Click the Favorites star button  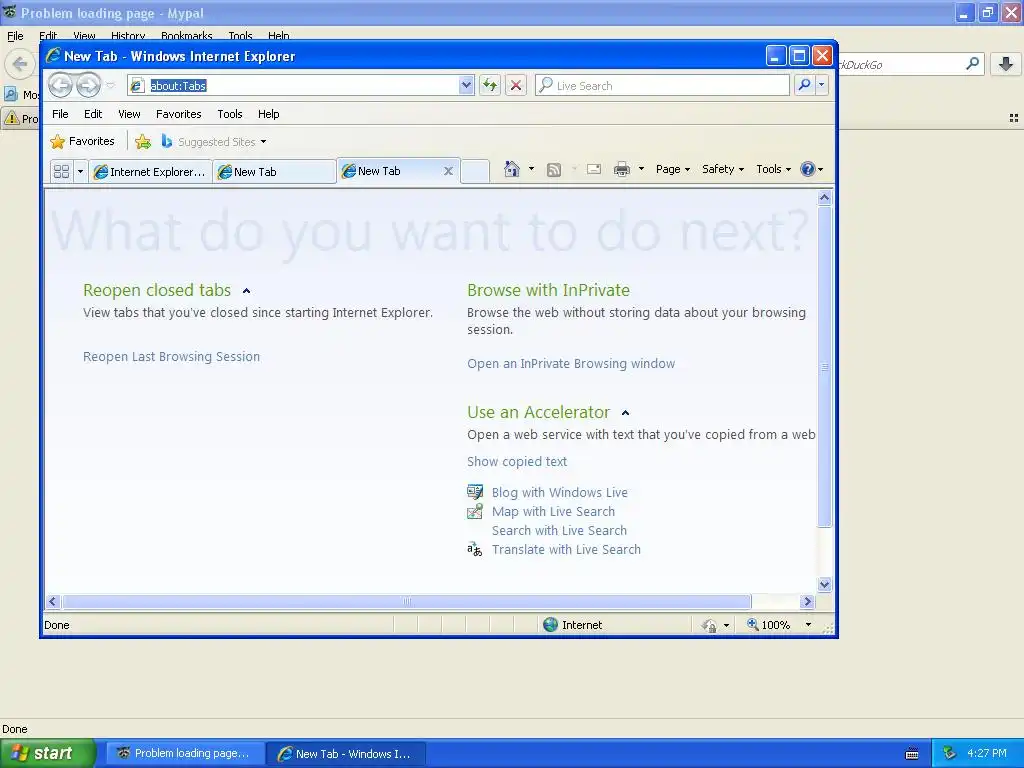point(82,141)
